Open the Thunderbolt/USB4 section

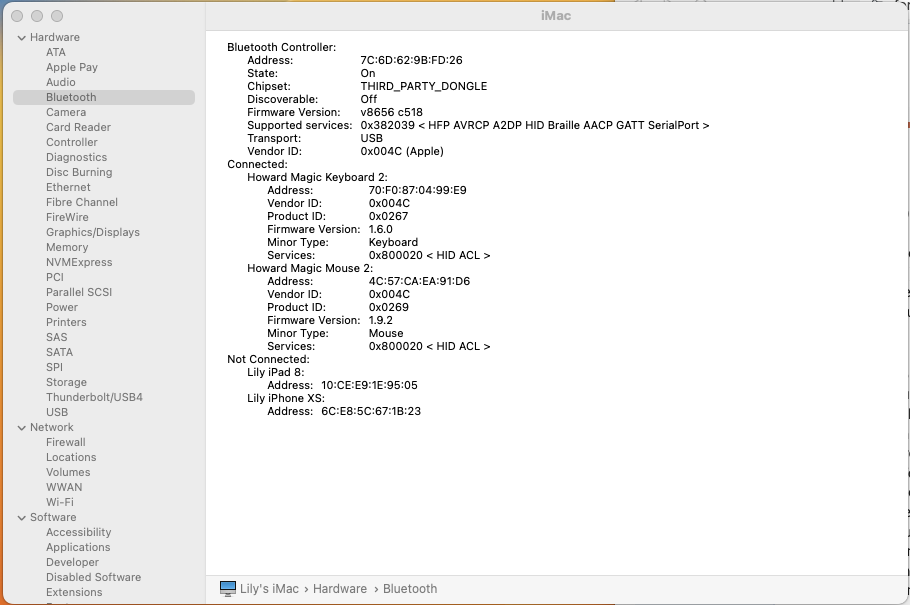tap(93, 397)
